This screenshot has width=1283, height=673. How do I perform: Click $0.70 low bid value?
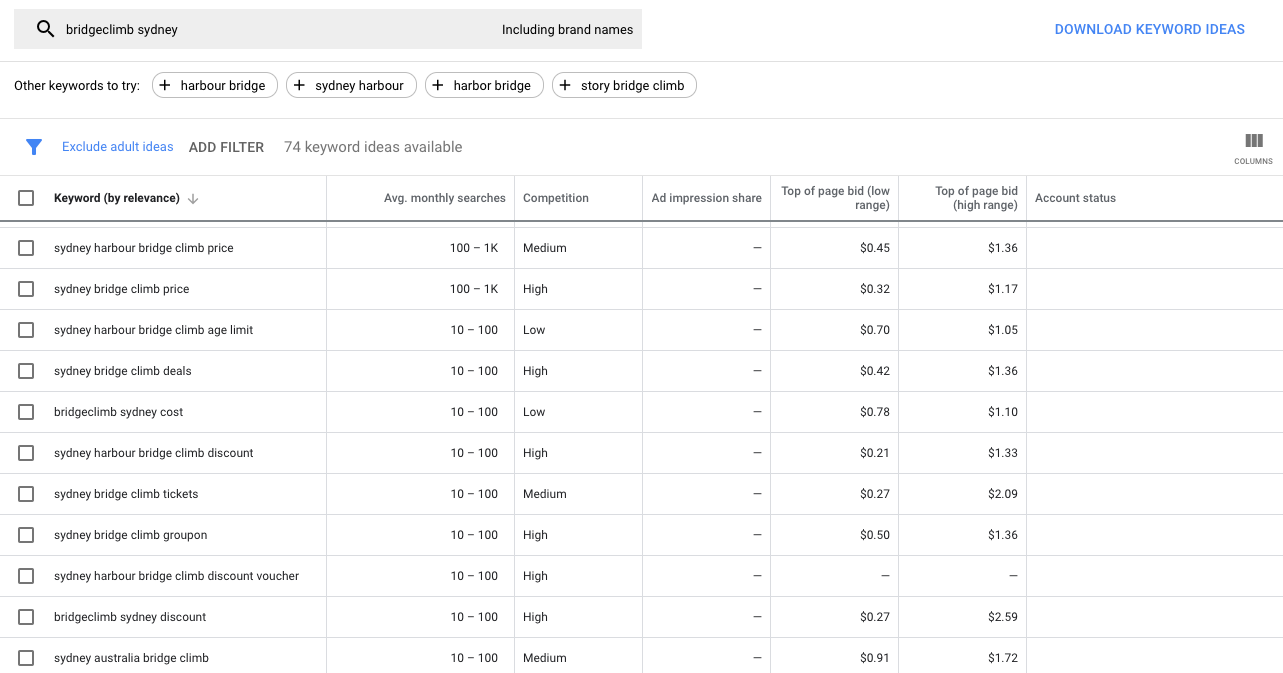pyautogui.click(x=875, y=330)
